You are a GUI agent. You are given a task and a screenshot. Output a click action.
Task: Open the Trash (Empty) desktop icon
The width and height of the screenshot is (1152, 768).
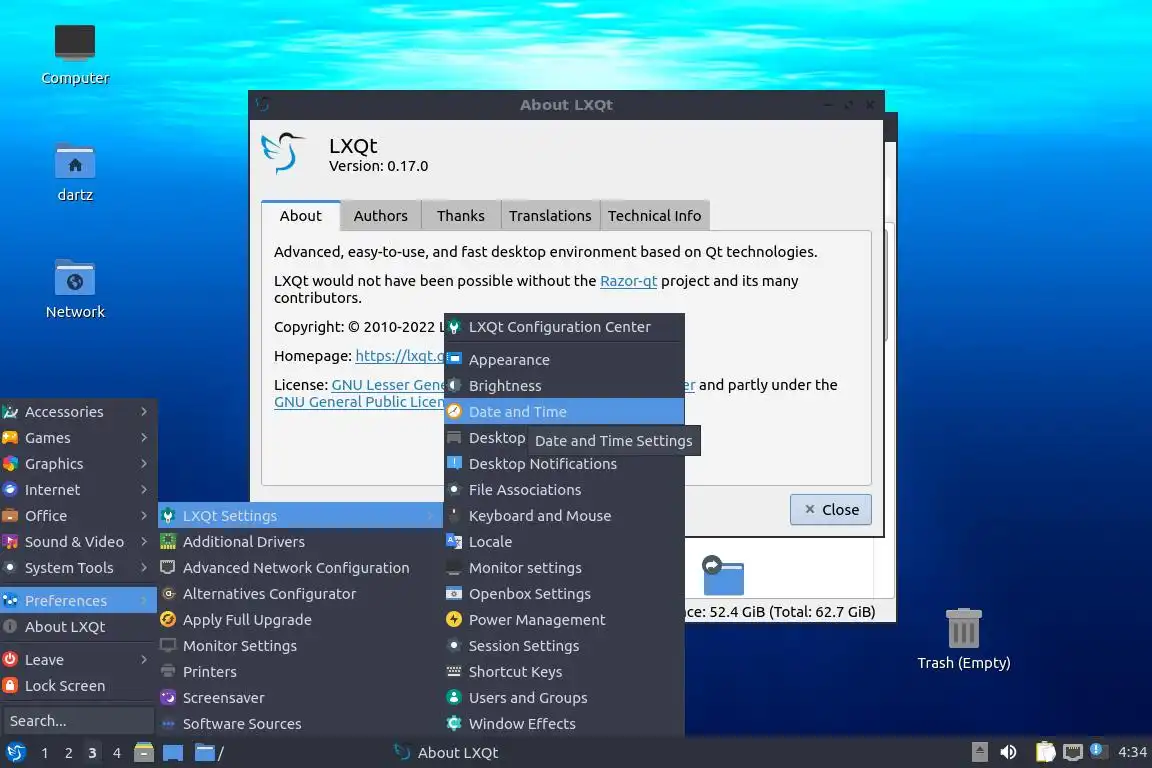(963, 639)
